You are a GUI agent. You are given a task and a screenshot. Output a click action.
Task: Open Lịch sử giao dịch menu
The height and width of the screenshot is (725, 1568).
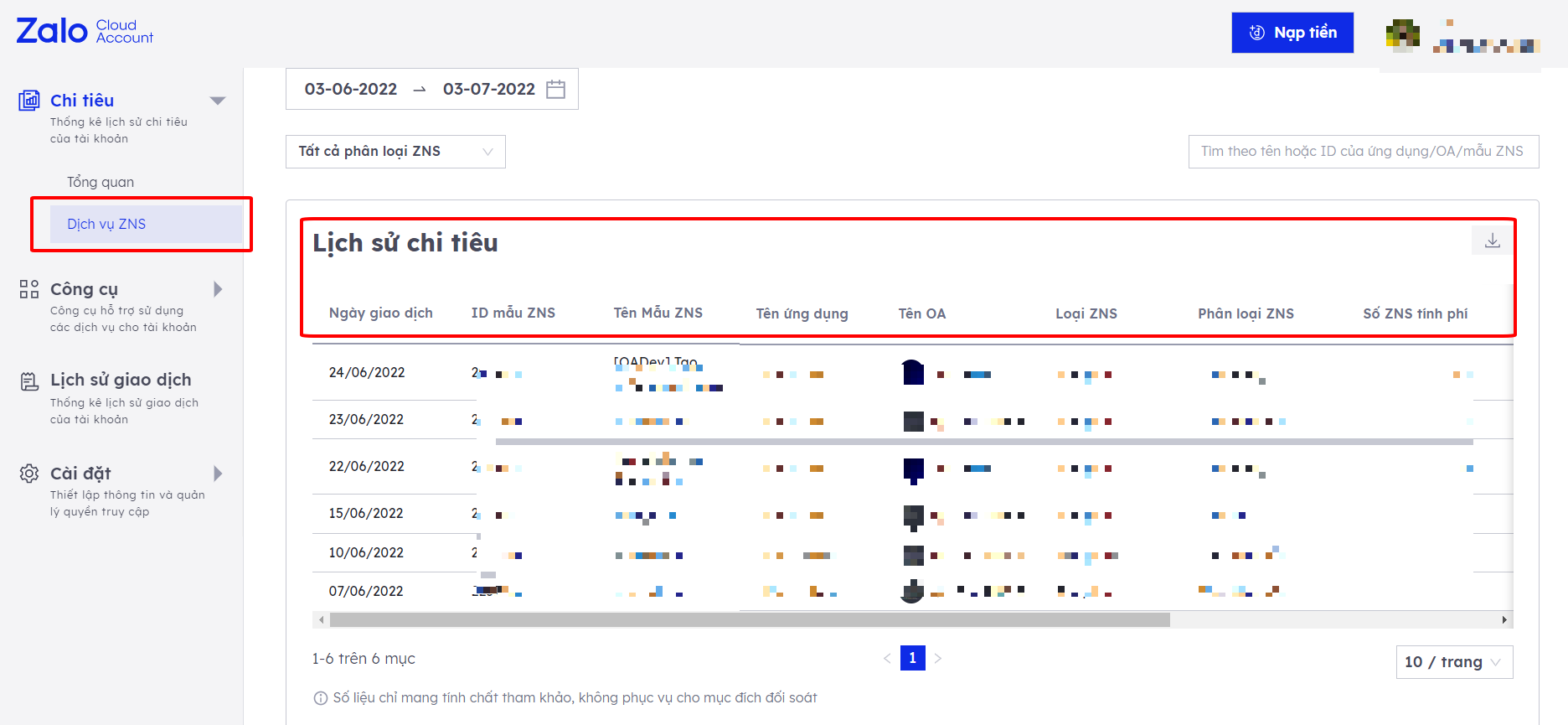(121, 380)
